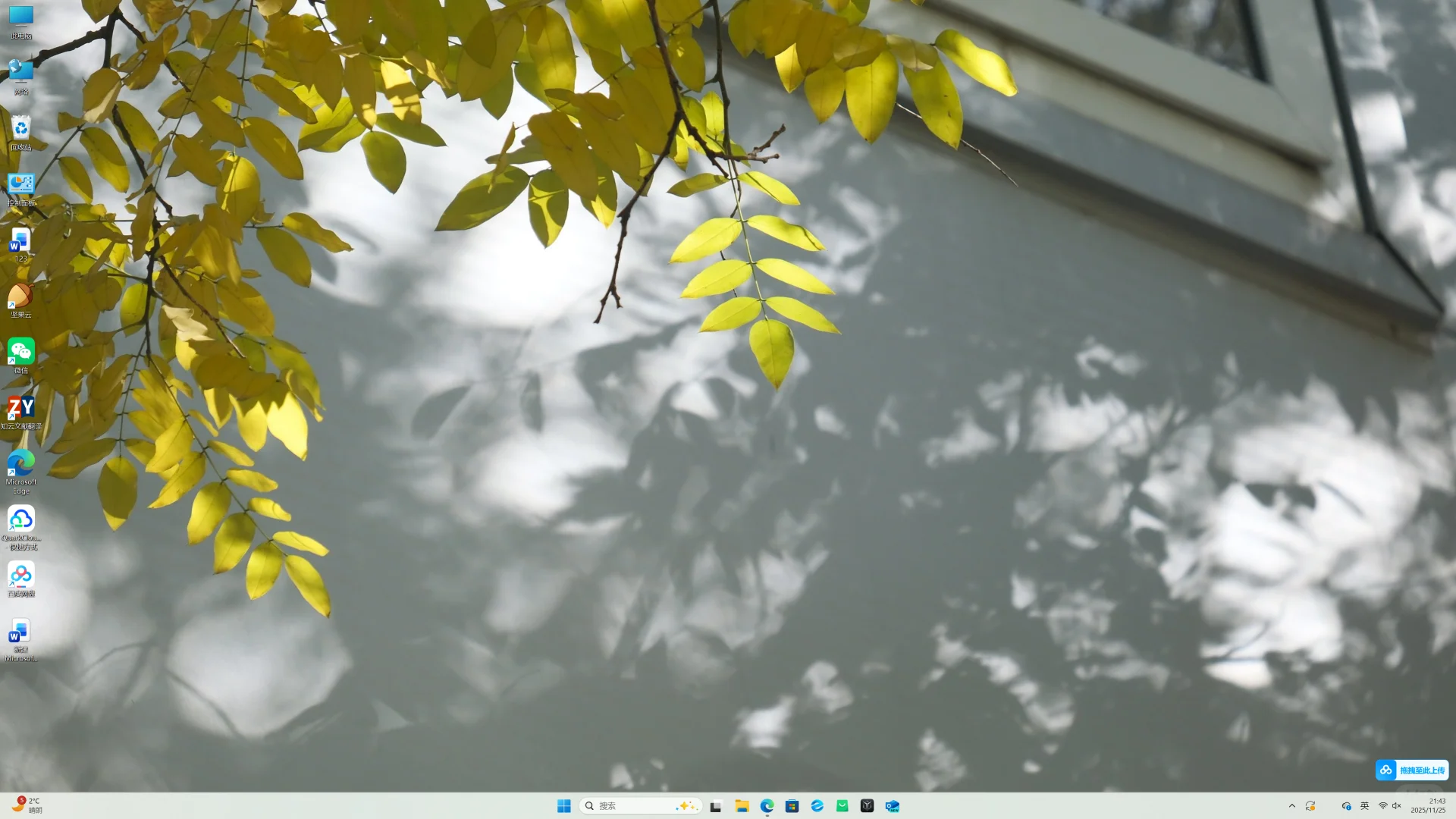Select the QuarkCloud shortcut icon
The height and width of the screenshot is (819, 1456).
pyautogui.click(x=20, y=520)
